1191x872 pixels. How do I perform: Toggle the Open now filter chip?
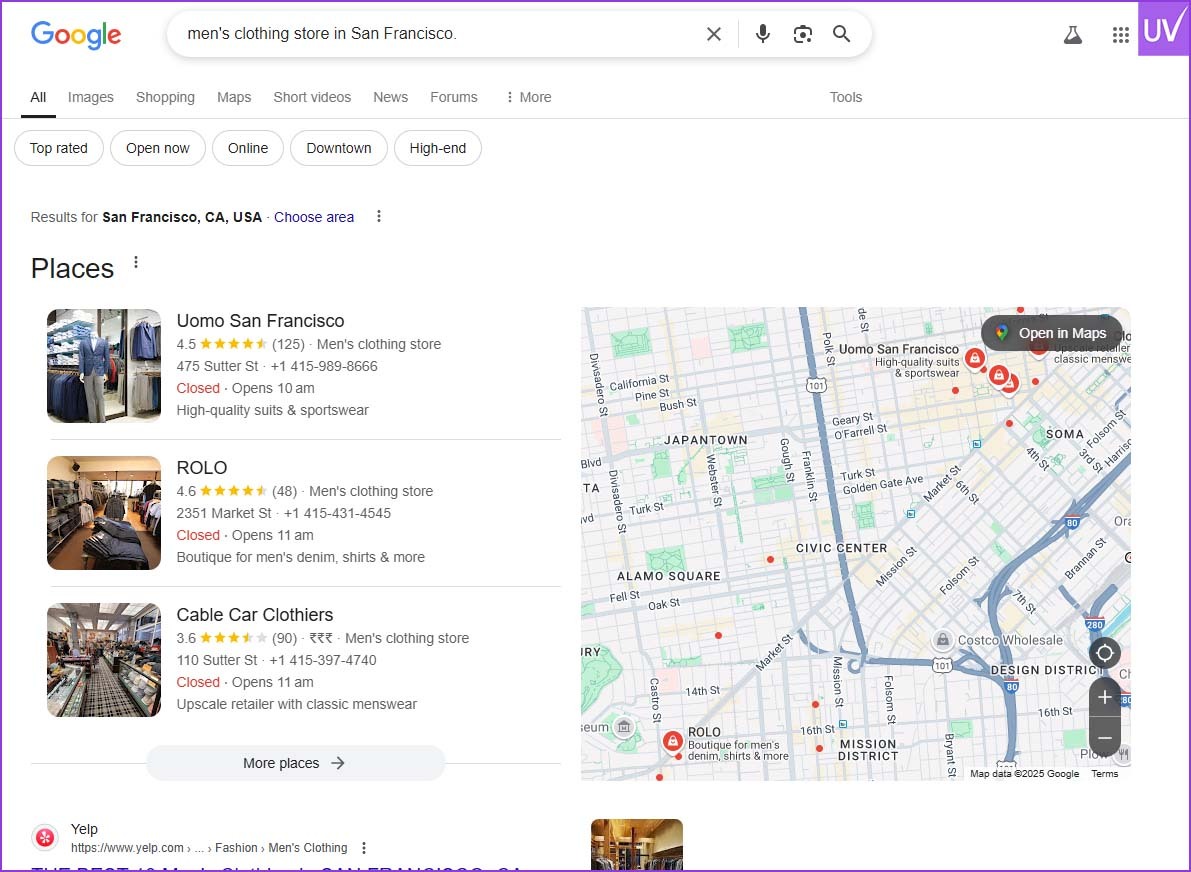point(157,148)
